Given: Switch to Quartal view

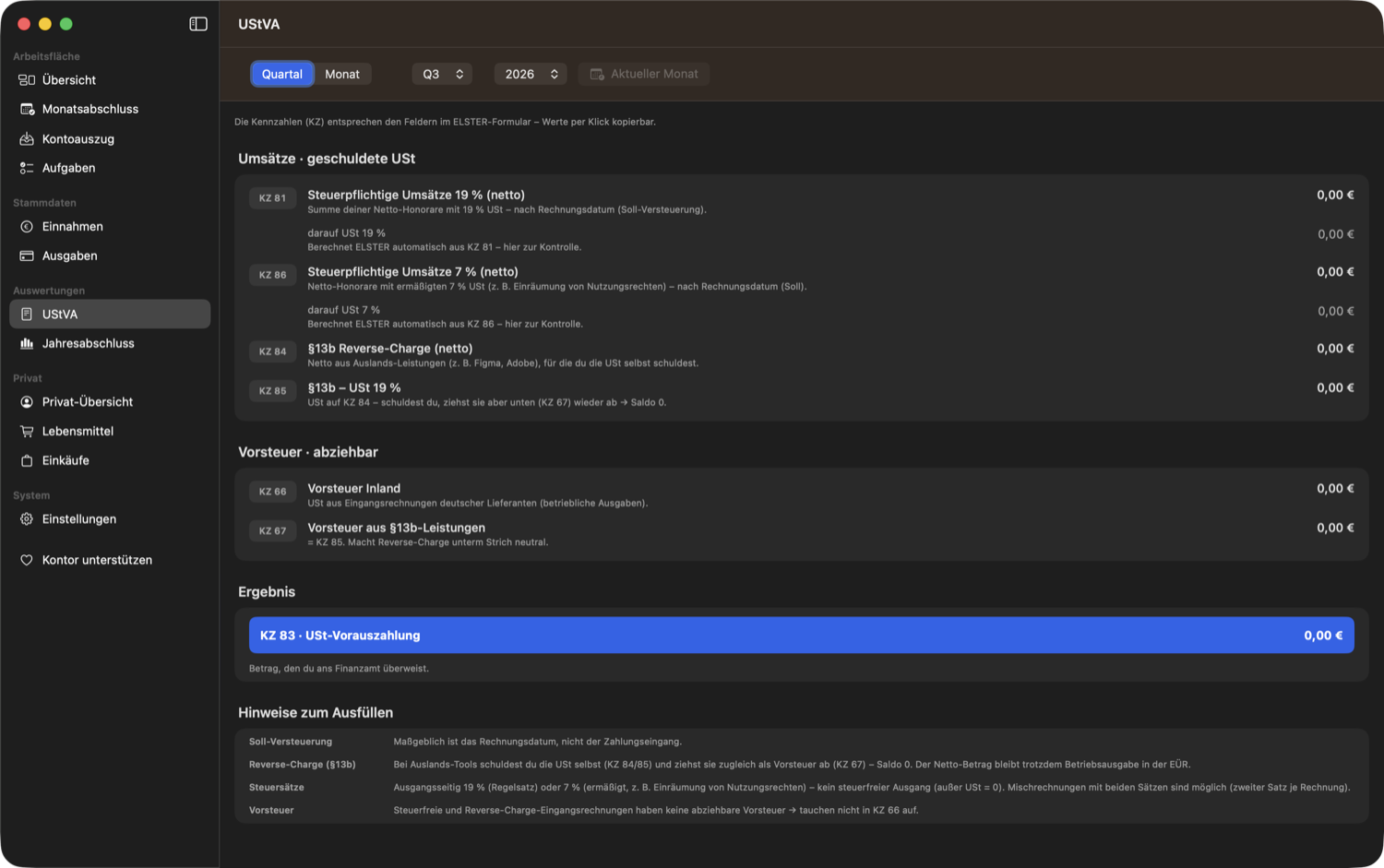Looking at the screenshot, I should pos(282,74).
